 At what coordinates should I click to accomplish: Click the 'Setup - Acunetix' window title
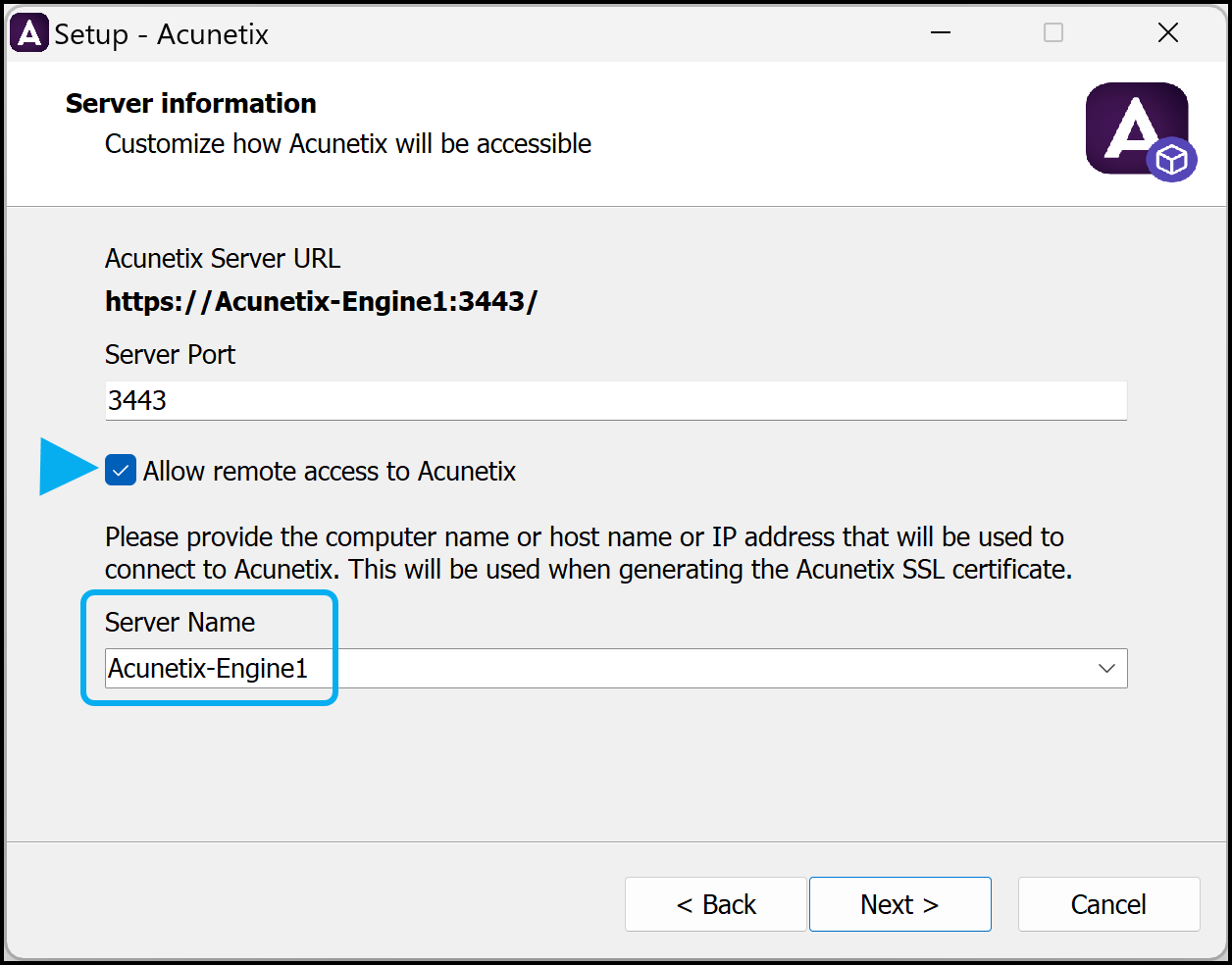point(162,33)
